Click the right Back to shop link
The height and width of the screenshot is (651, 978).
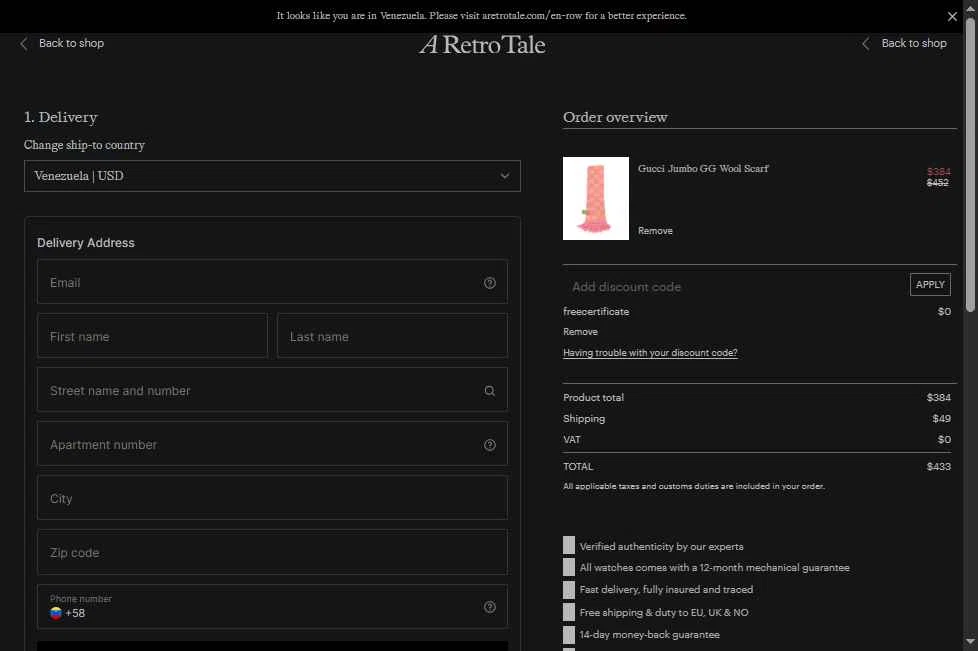tap(914, 43)
